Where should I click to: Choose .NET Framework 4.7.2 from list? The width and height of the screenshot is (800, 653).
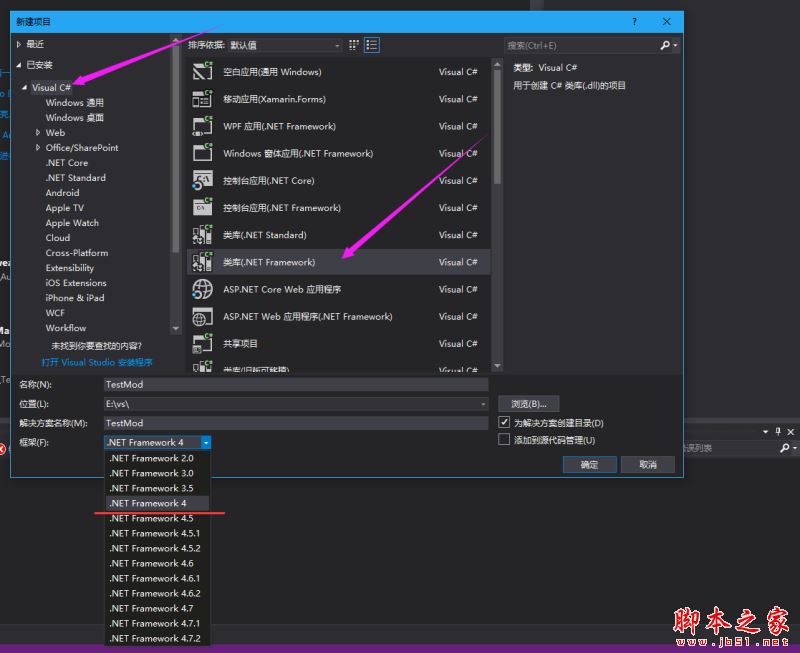click(x=157, y=638)
